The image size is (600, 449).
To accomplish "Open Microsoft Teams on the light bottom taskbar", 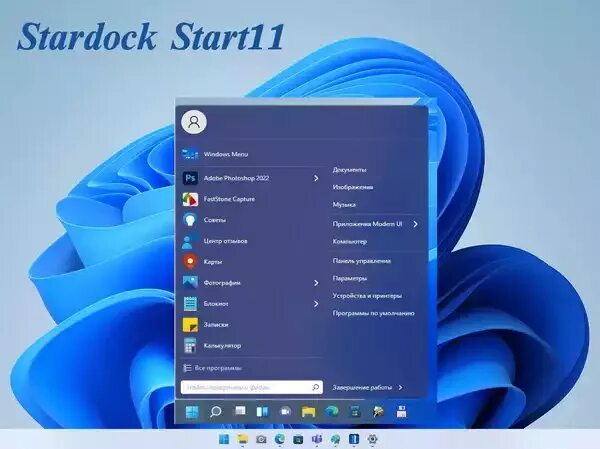I will coord(317,439).
